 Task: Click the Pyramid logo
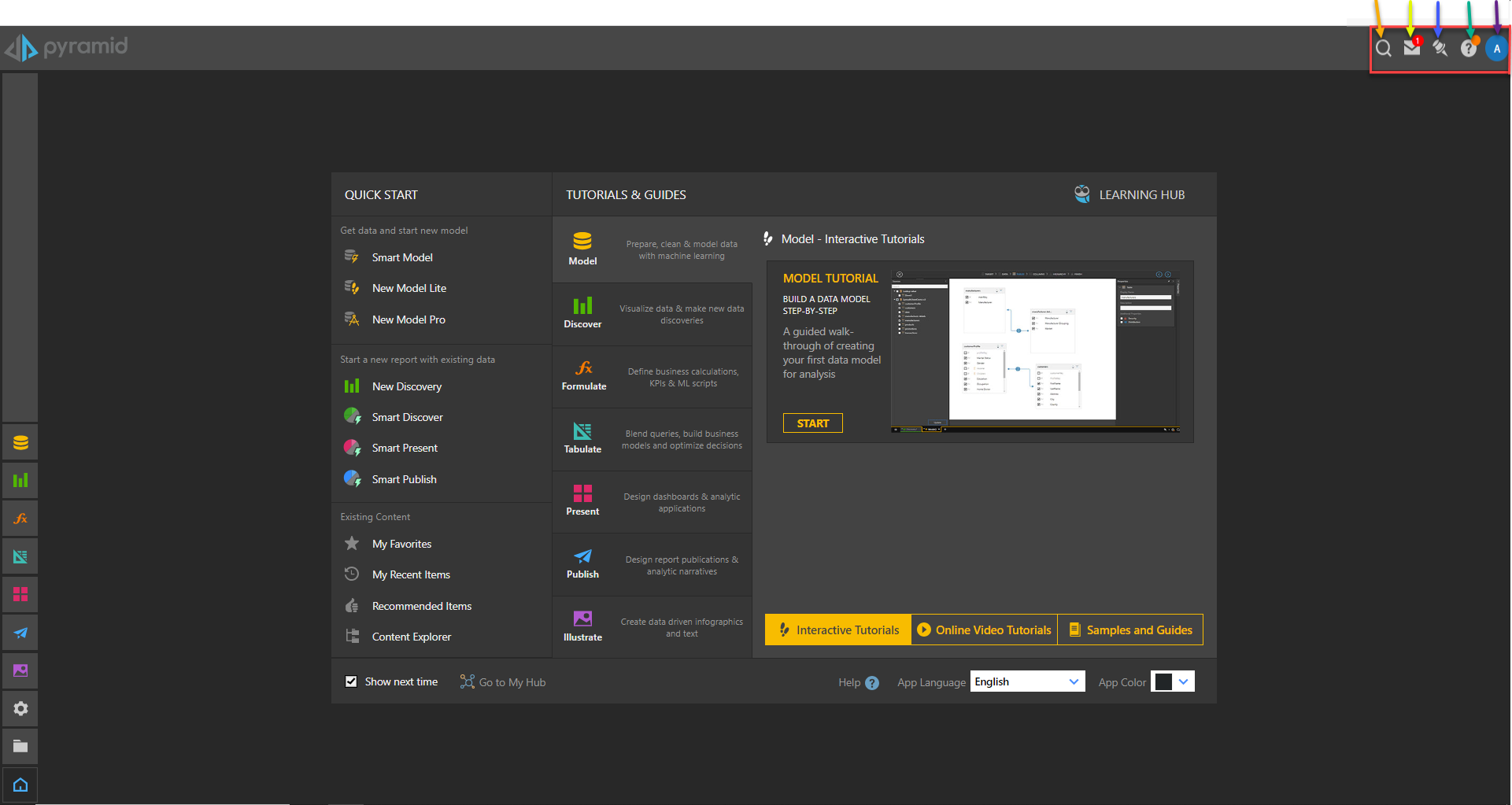[x=66, y=47]
